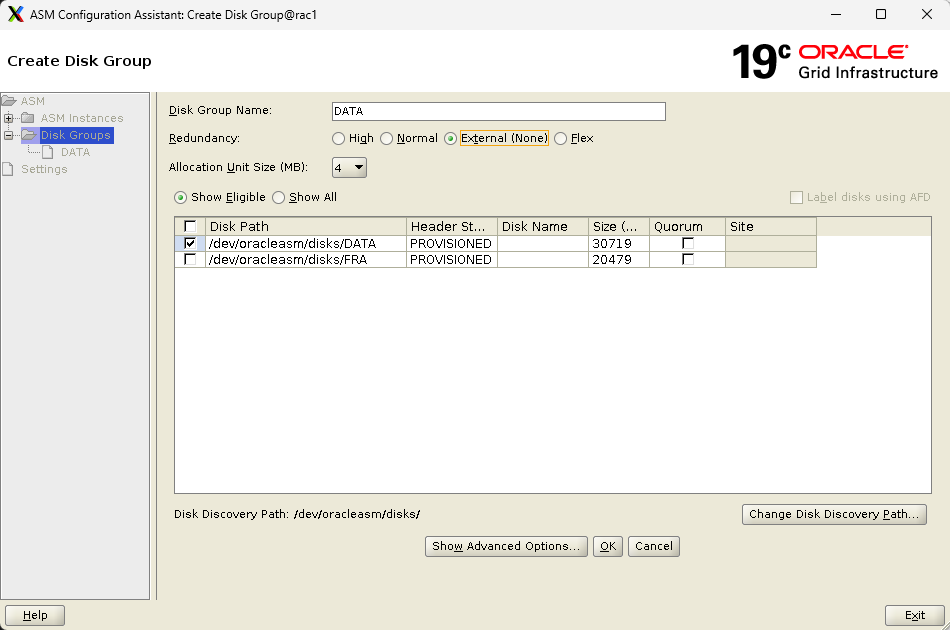Select DATA node under Disk Groups
This screenshot has height=630, width=950.
[x=75, y=152]
